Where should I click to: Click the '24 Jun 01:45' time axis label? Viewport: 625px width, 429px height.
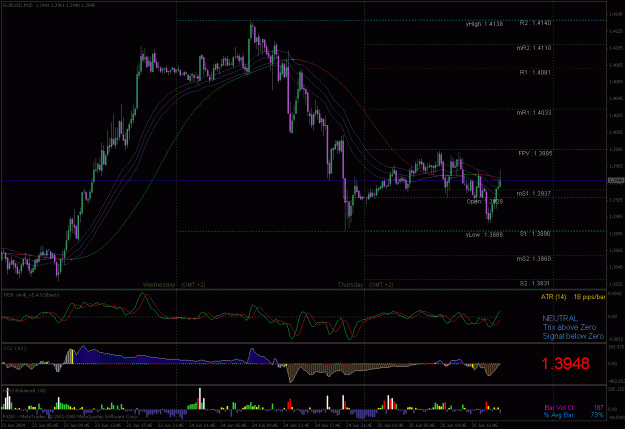[x=203, y=425]
